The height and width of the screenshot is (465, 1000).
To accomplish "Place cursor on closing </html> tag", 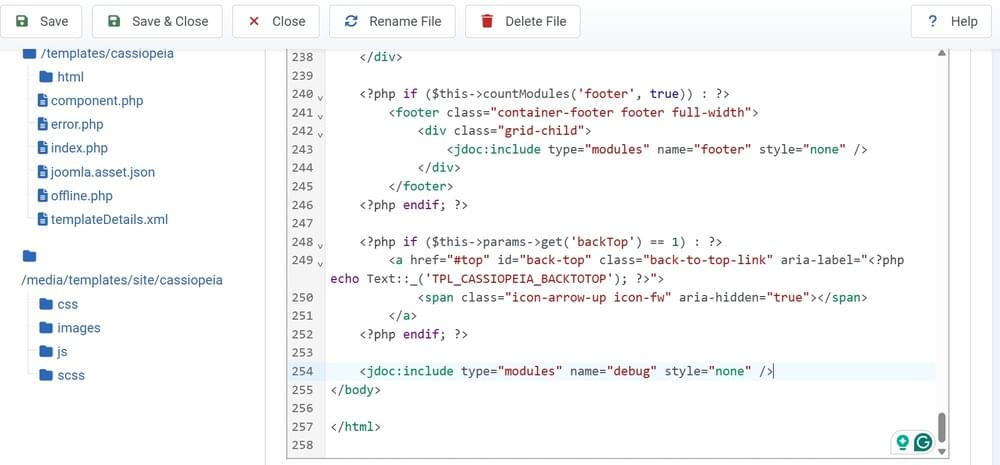I will point(356,427).
